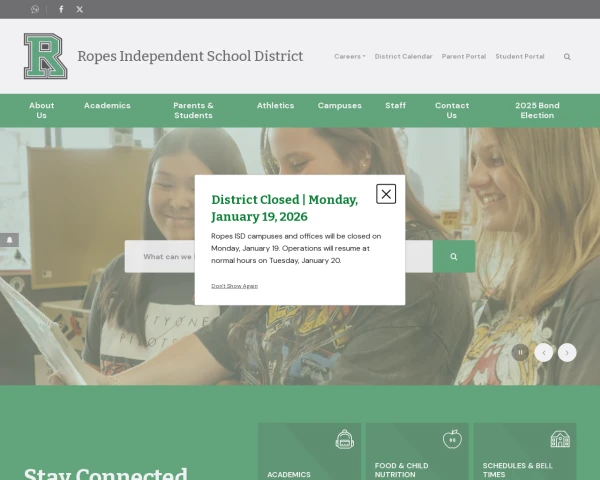The width and height of the screenshot is (600, 480).
Task: Open the X (Twitter) social icon
Action: [80, 9]
